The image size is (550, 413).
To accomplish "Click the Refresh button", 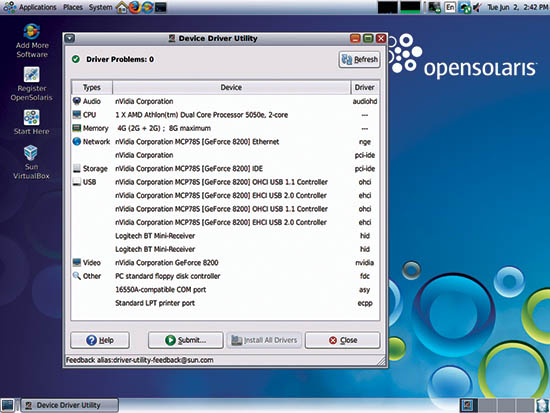I will click(x=360, y=60).
